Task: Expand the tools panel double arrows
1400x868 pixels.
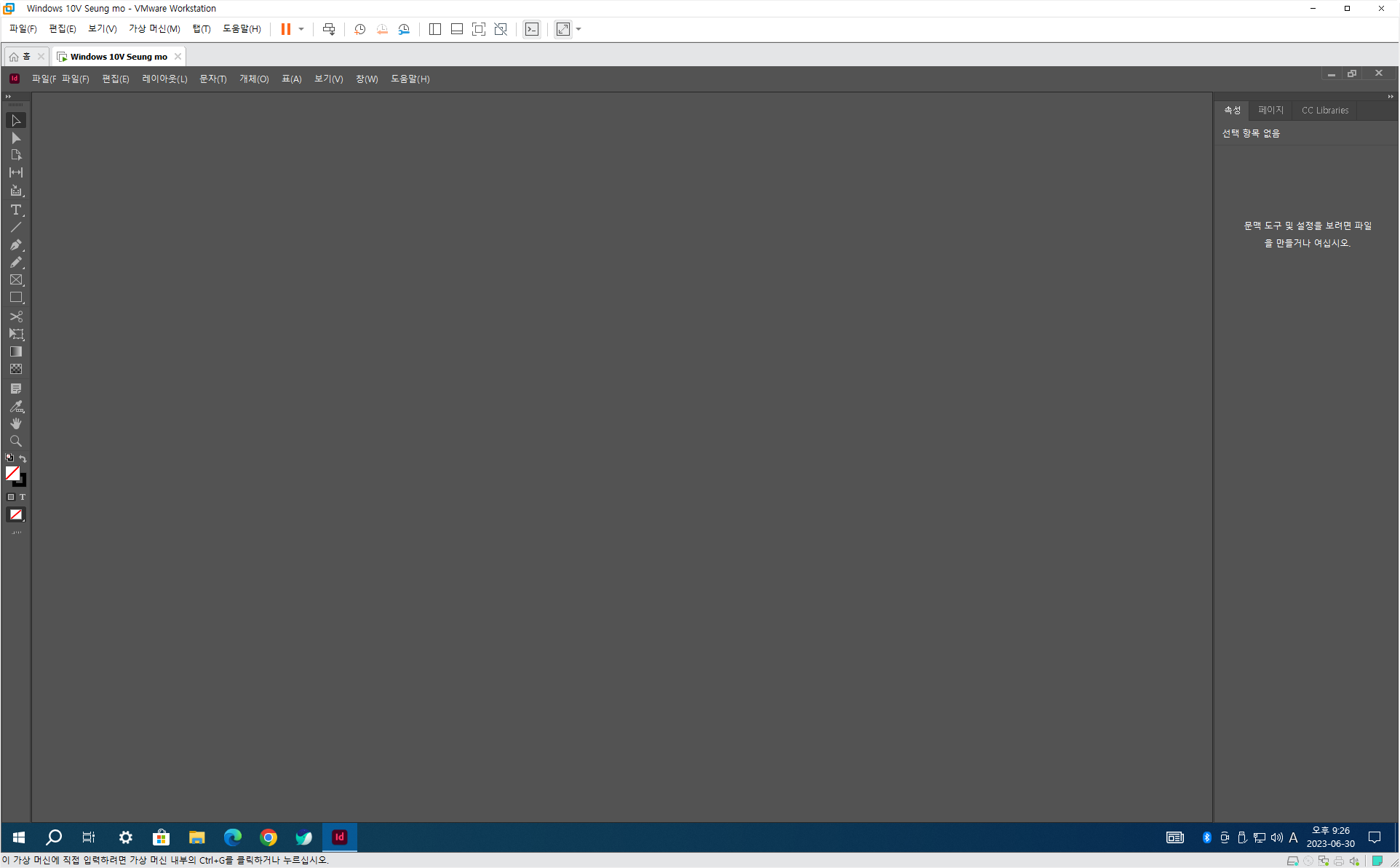Action: 8,96
